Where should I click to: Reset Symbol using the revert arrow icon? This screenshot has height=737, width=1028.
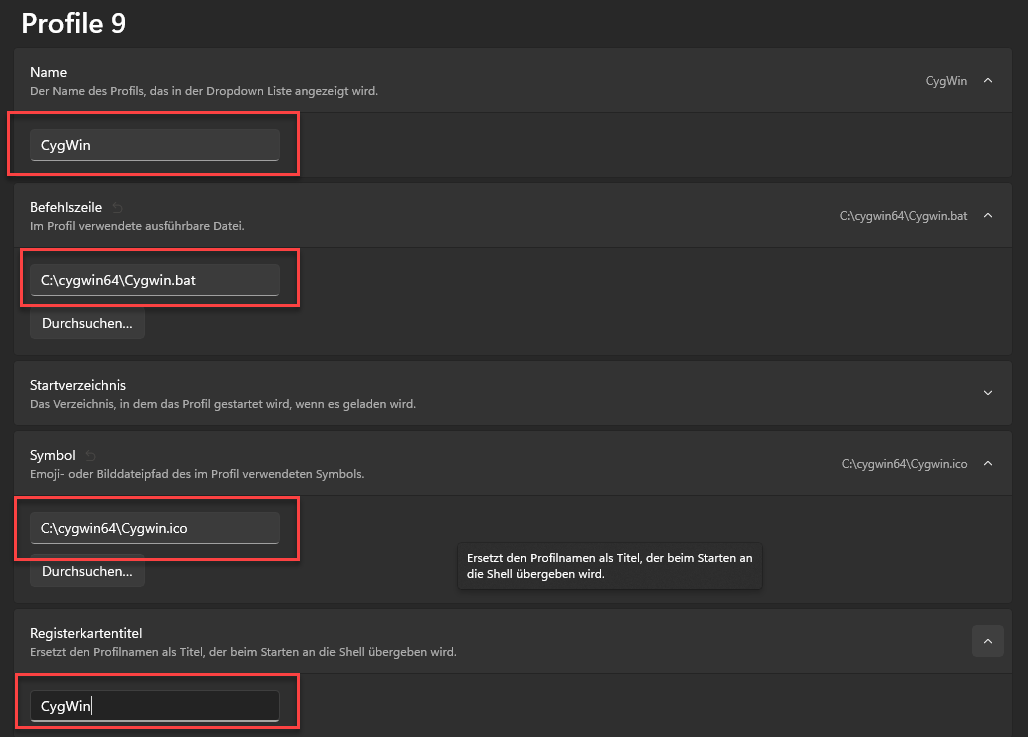click(x=90, y=456)
